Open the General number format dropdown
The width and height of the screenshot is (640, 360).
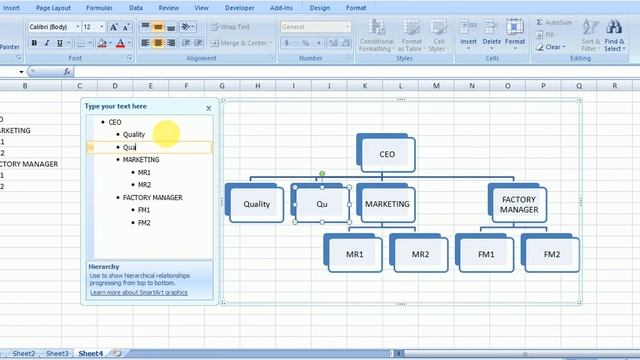pos(347,27)
